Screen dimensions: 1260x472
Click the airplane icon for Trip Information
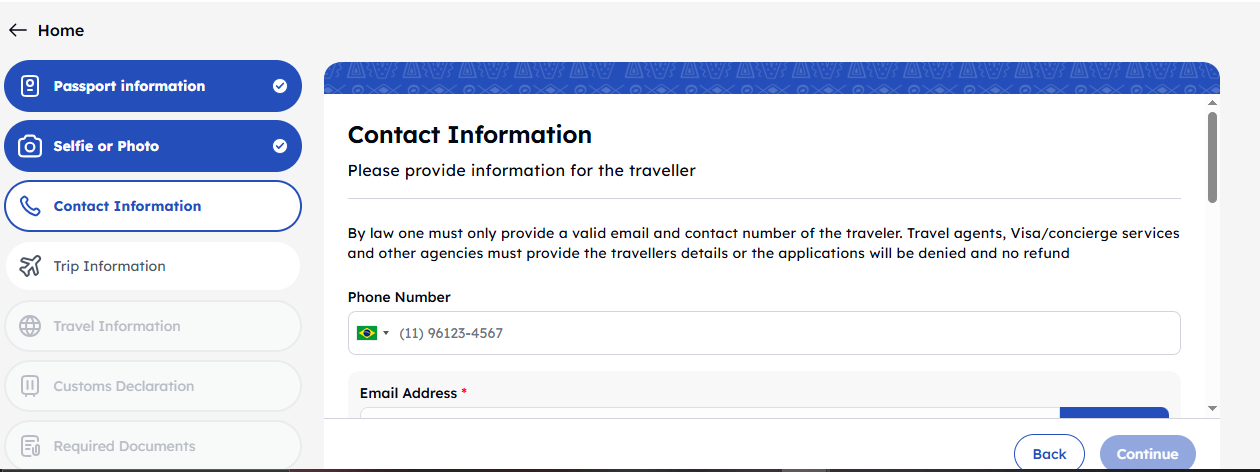coord(30,266)
